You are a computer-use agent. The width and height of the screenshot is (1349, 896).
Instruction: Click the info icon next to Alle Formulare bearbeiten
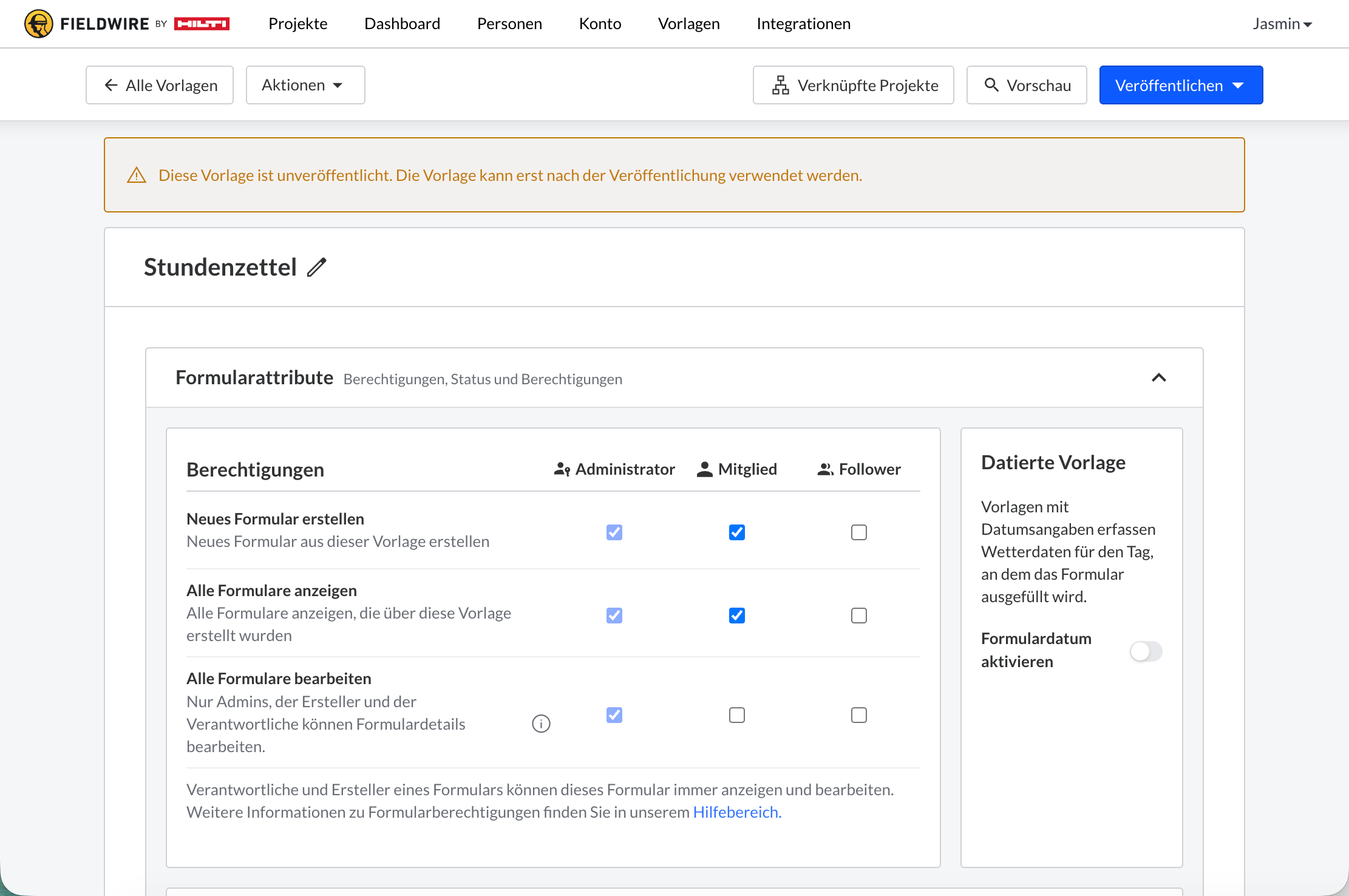tap(541, 724)
